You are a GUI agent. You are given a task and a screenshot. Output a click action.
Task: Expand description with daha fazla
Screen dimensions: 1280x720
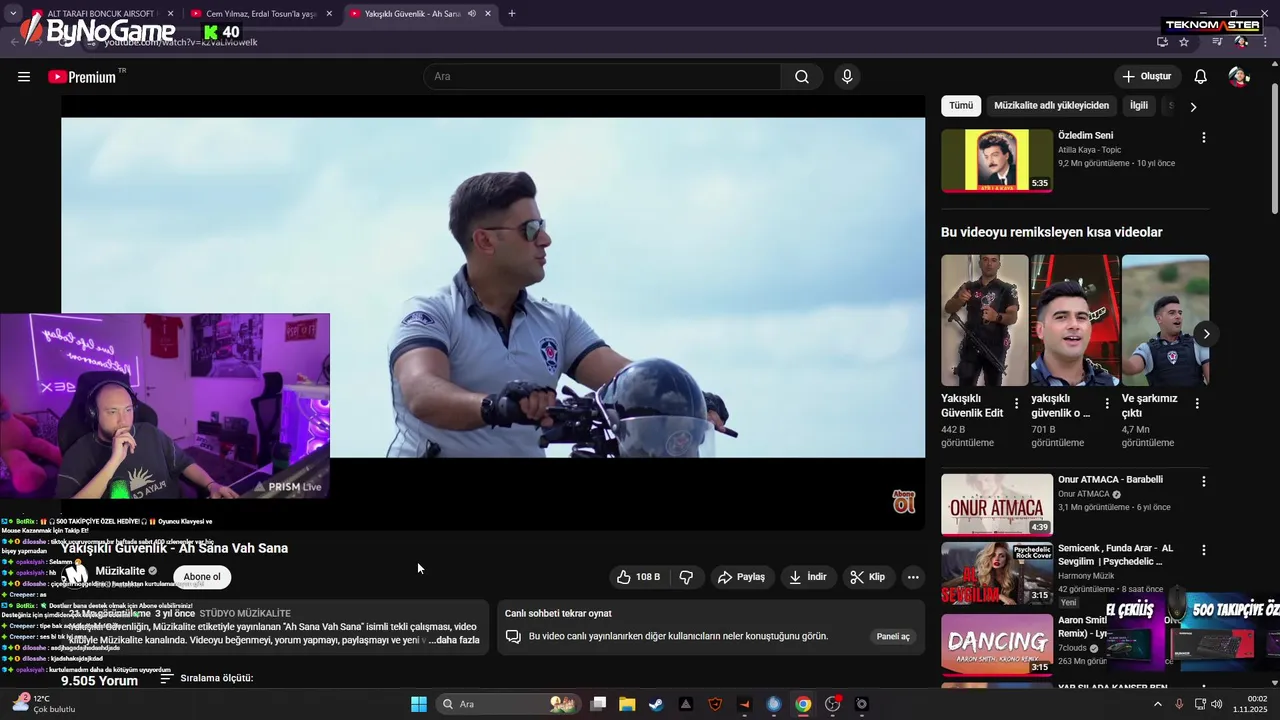pyautogui.click(x=454, y=640)
